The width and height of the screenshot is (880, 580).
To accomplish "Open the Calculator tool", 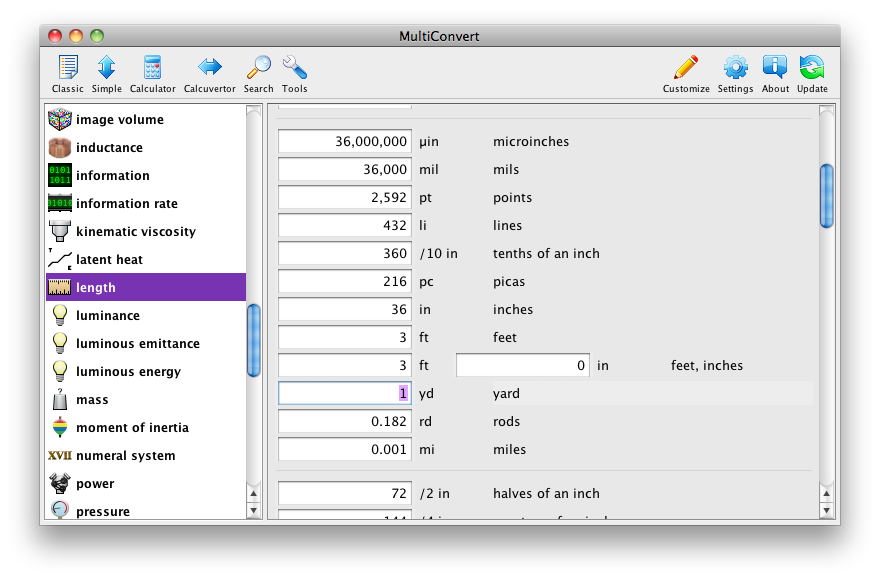I will point(153,74).
